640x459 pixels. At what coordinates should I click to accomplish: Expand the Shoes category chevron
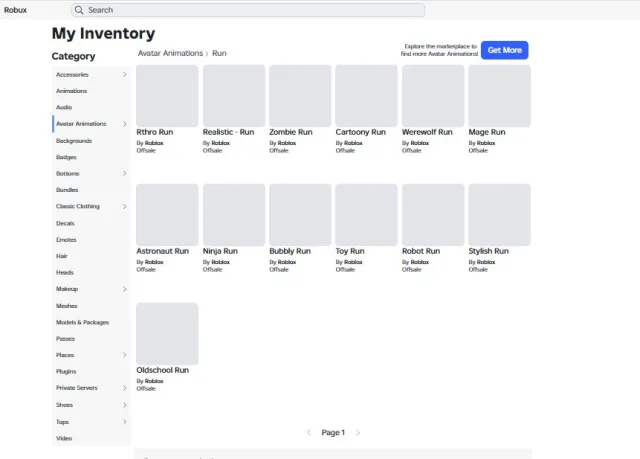click(x=124, y=405)
